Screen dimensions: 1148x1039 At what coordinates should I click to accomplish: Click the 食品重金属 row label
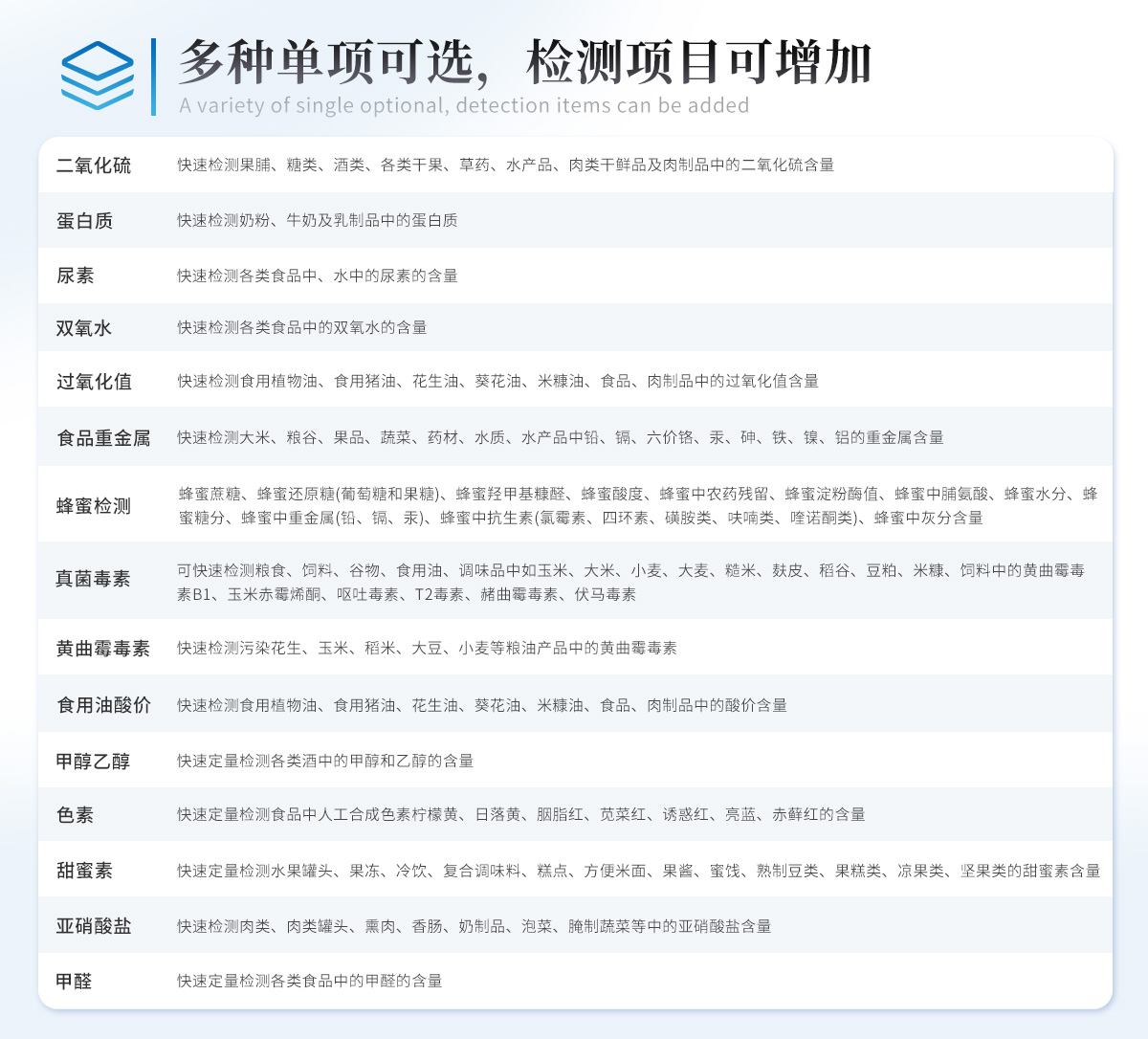point(103,438)
